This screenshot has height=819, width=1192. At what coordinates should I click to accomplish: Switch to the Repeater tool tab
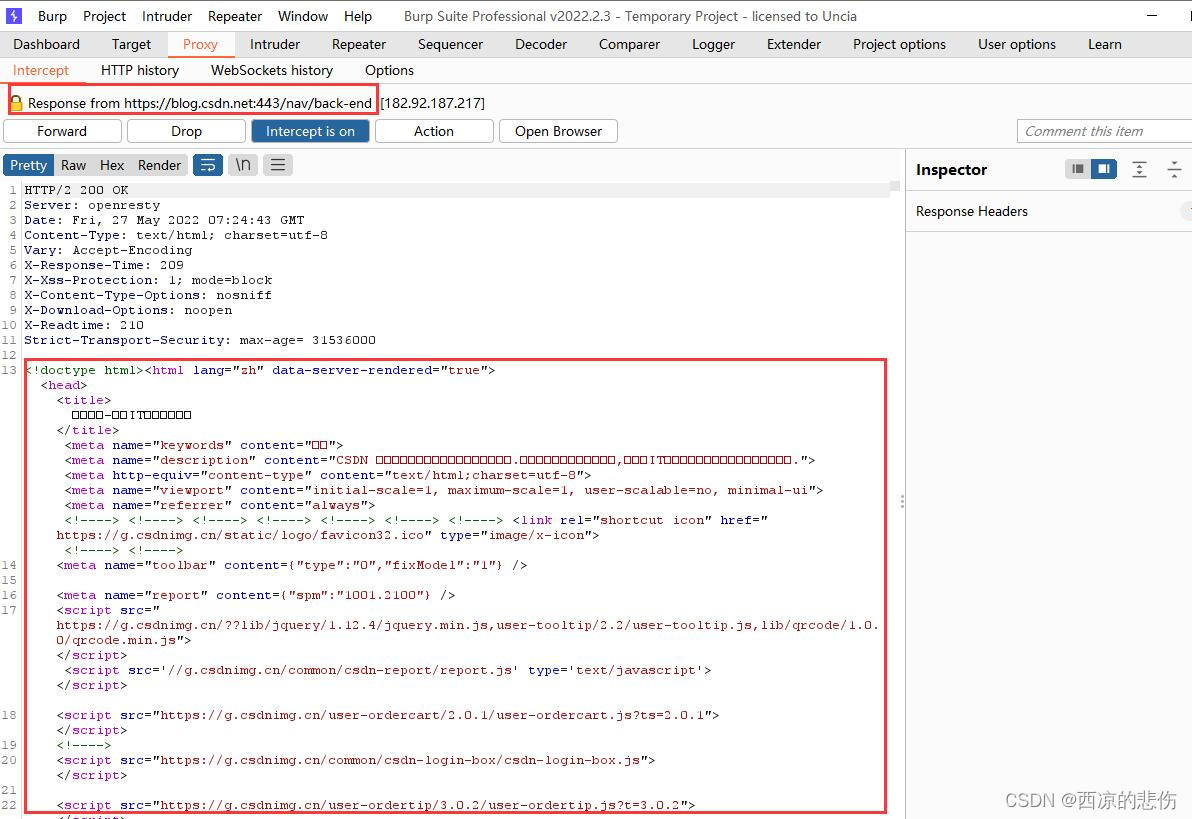pos(358,44)
